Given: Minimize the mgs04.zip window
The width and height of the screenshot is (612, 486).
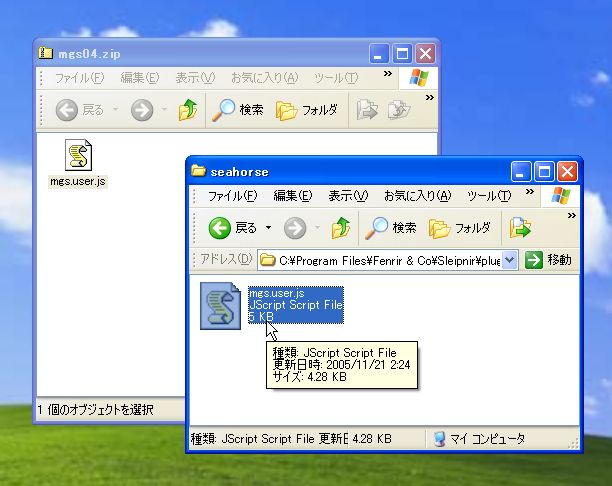Looking at the screenshot, I should coord(379,53).
